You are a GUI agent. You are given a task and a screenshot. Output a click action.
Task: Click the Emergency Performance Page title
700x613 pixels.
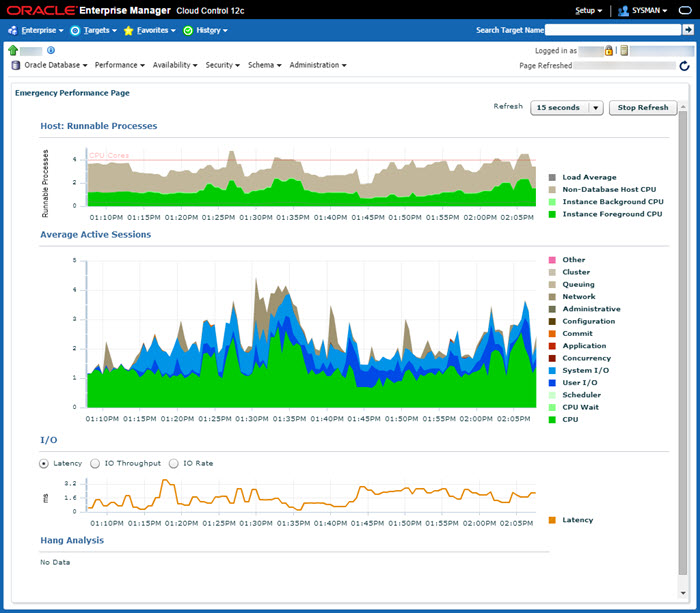coord(72,93)
